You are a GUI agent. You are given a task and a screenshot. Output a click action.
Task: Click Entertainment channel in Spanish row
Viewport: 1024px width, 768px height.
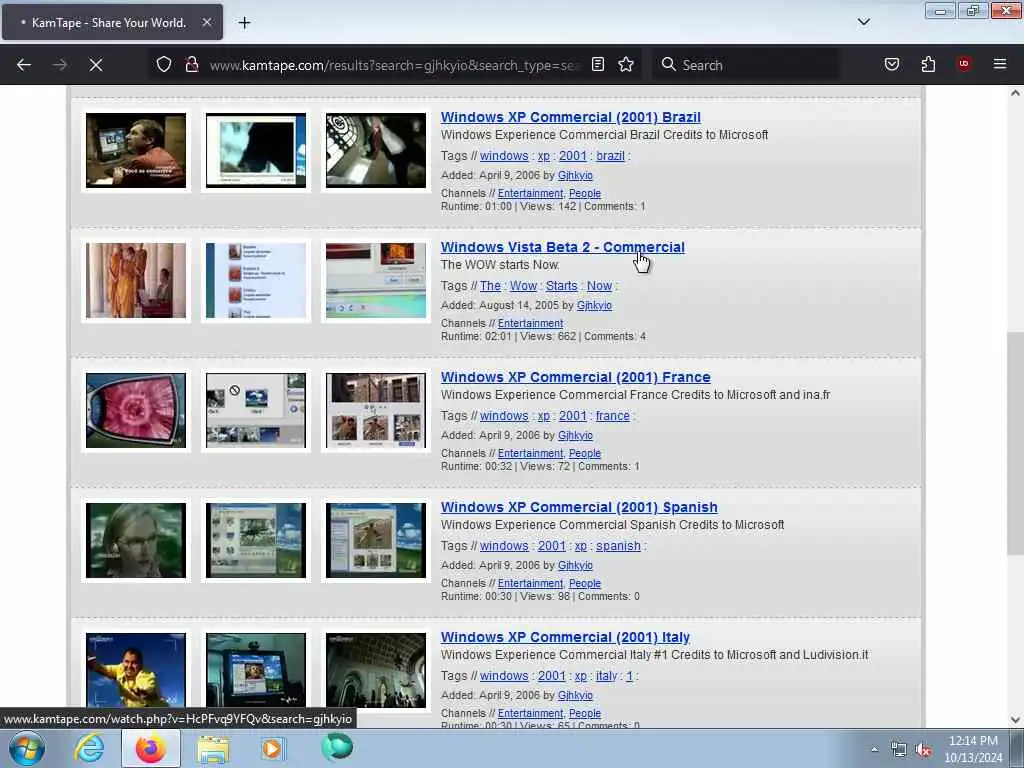(x=530, y=583)
